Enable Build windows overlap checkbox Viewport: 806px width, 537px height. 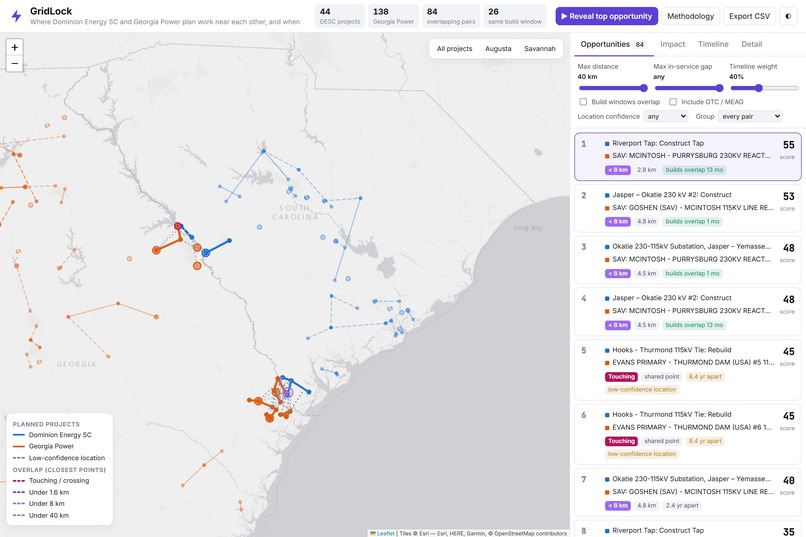[583, 102]
